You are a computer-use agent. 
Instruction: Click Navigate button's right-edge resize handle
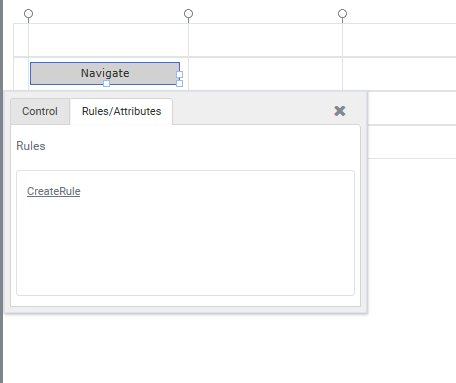coord(179,74)
